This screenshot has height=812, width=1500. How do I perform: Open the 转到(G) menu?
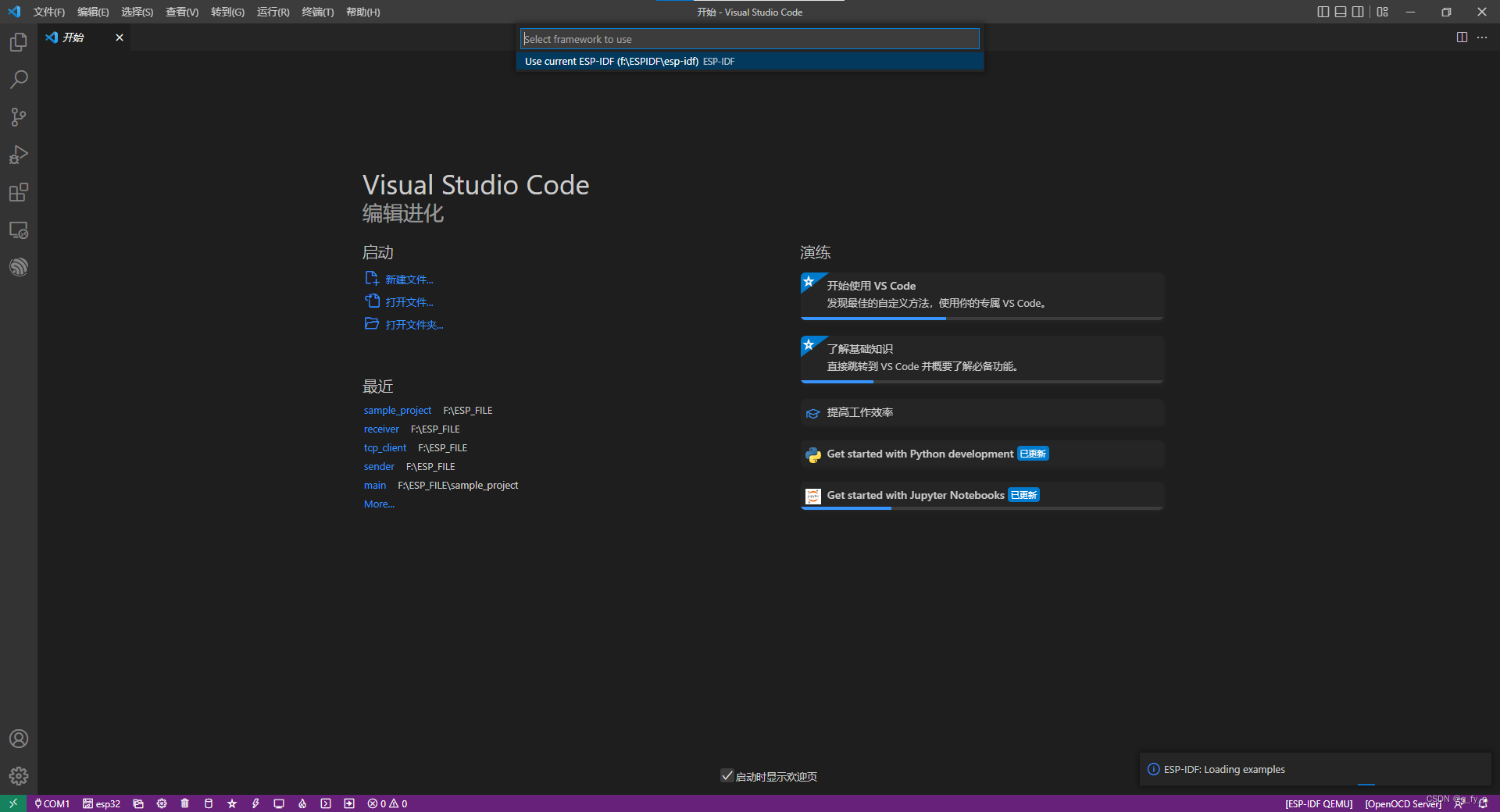tap(227, 12)
